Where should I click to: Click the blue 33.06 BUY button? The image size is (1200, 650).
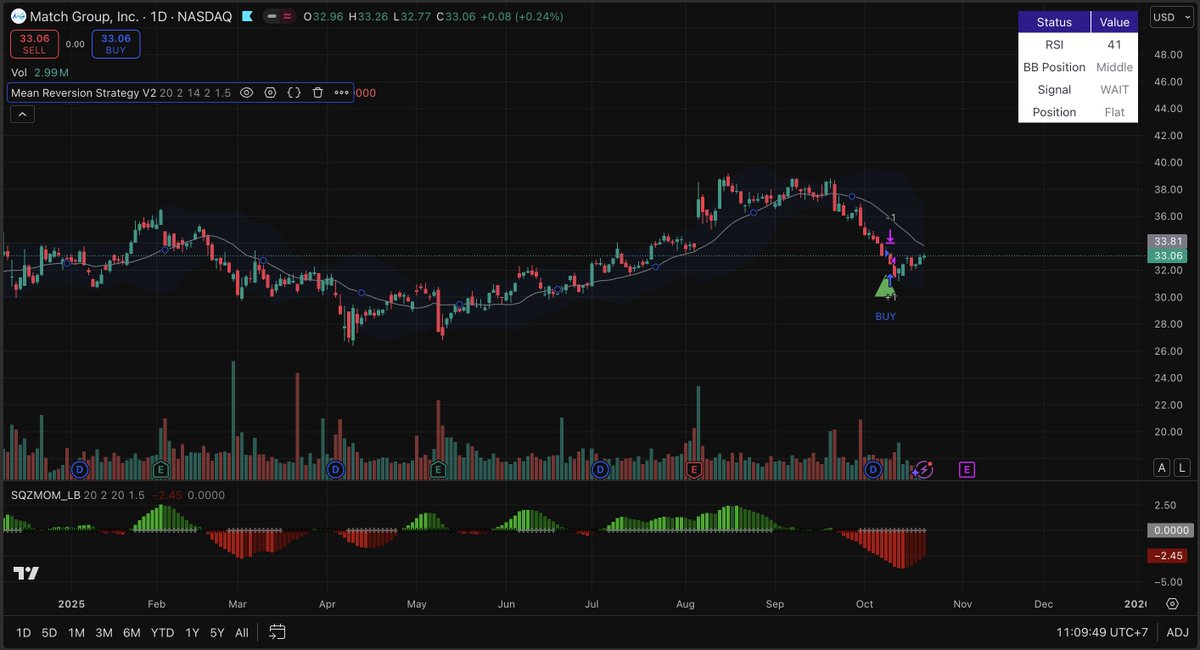pos(116,44)
